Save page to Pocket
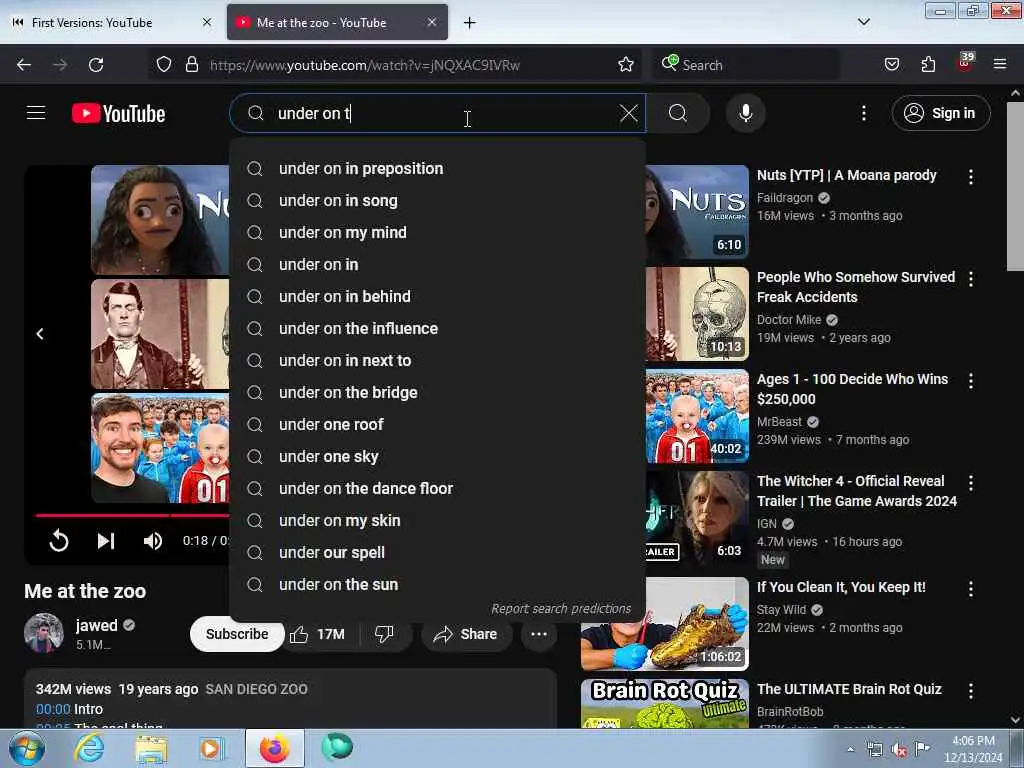This screenshot has width=1024, height=768. coord(891,65)
